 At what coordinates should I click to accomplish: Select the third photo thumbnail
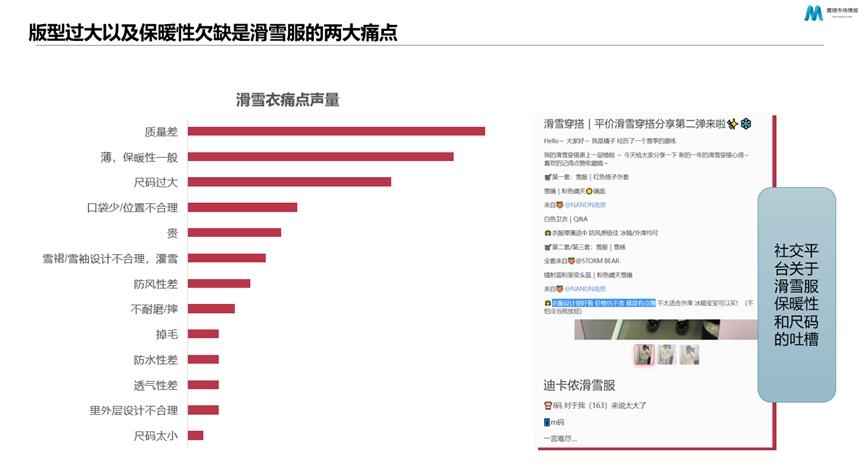tap(689, 354)
